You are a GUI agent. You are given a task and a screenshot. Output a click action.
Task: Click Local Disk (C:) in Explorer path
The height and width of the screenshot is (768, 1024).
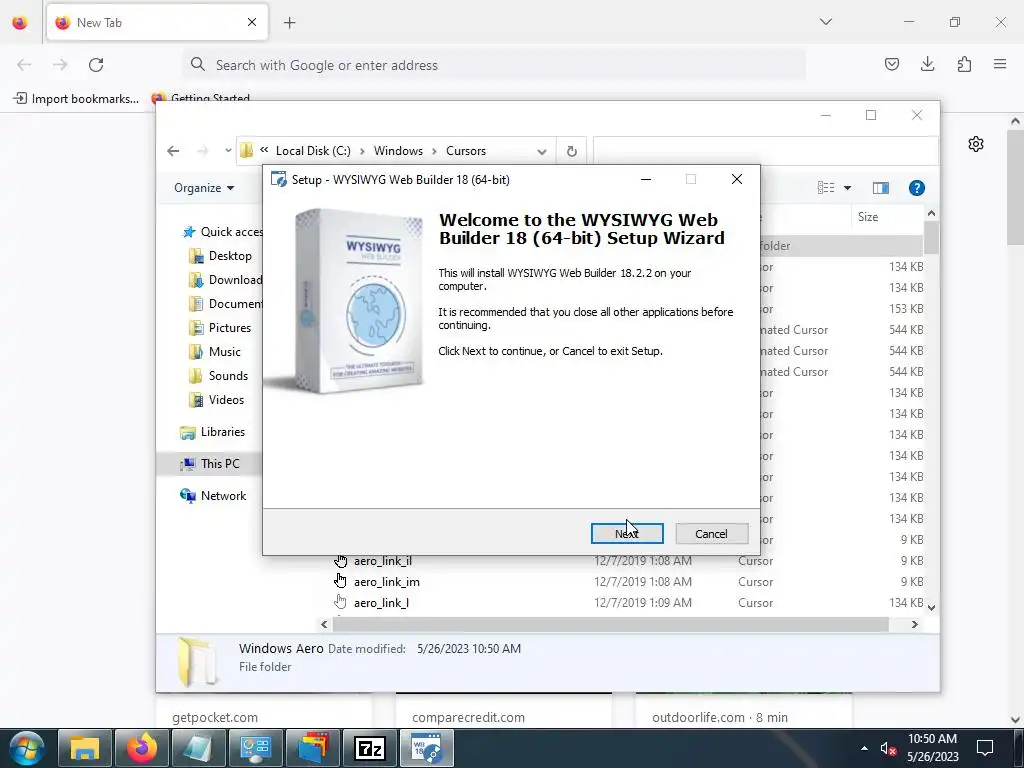click(313, 151)
